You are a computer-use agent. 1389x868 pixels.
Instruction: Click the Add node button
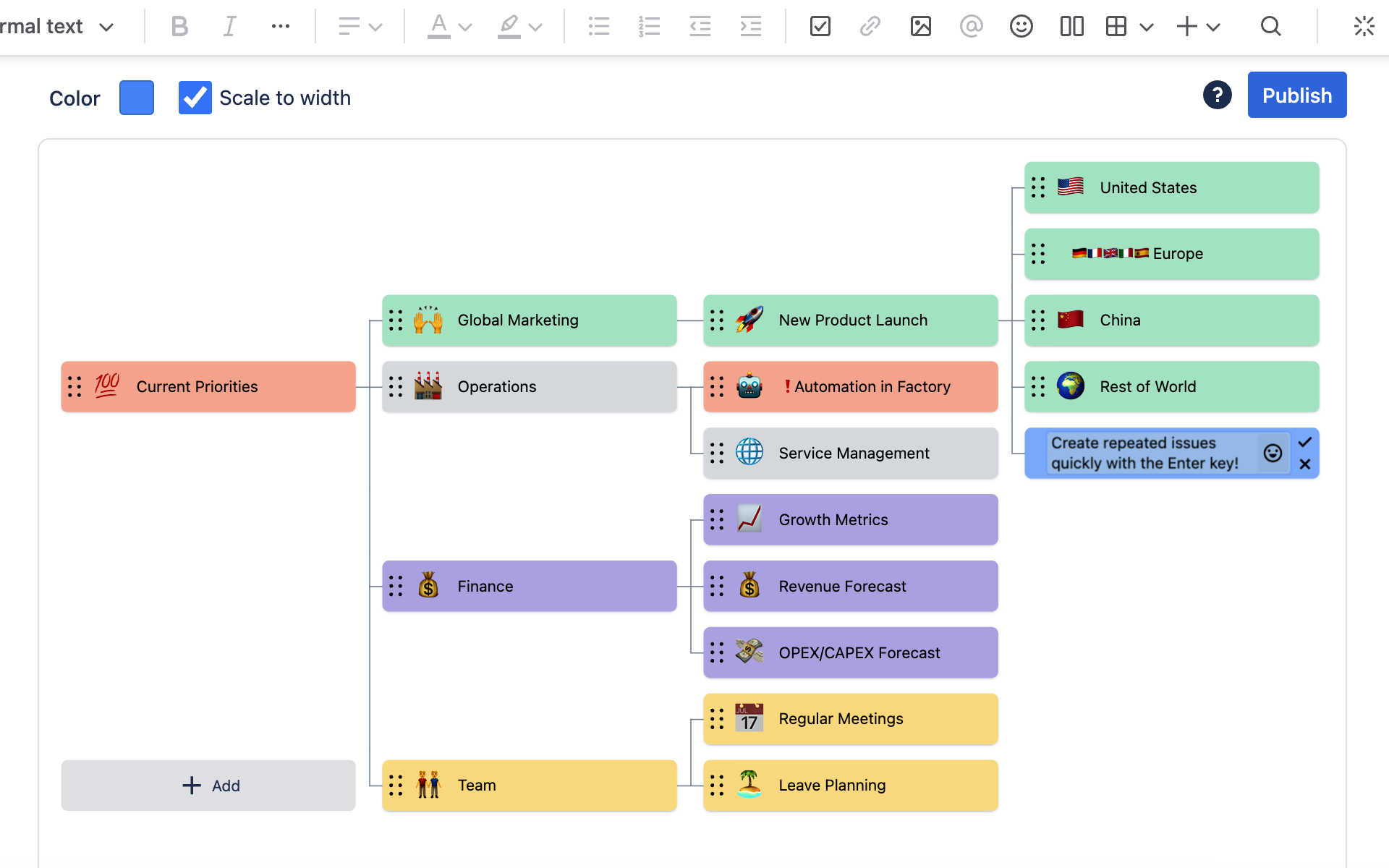point(208,785)
